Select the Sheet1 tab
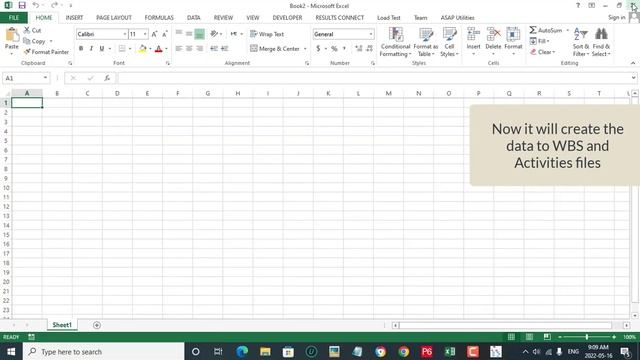 62,325
